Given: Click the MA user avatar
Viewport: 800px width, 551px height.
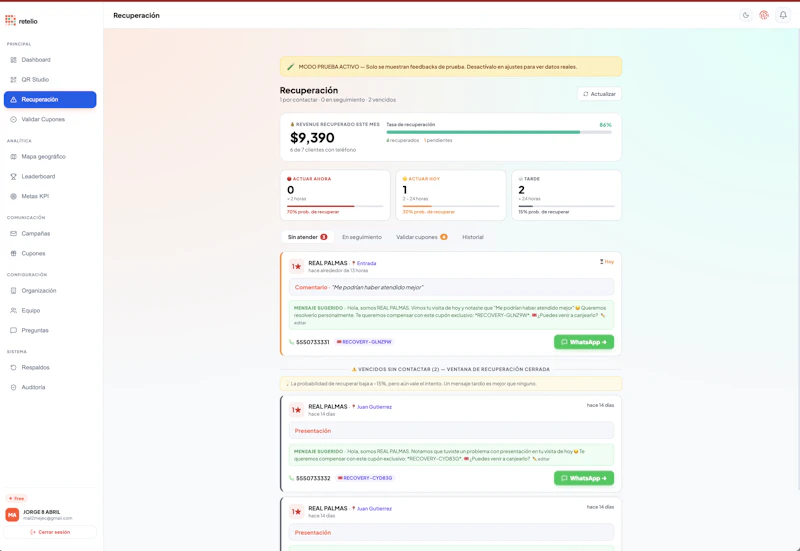Looking at the screenshot, I should pos(12,515).
